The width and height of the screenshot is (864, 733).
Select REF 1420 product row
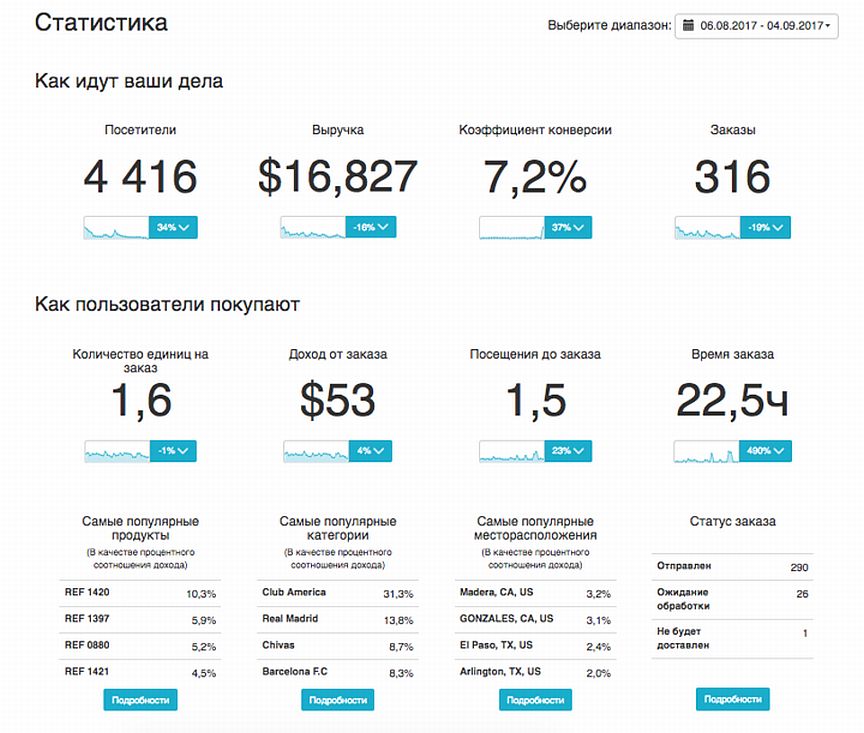tap(140, 593)
